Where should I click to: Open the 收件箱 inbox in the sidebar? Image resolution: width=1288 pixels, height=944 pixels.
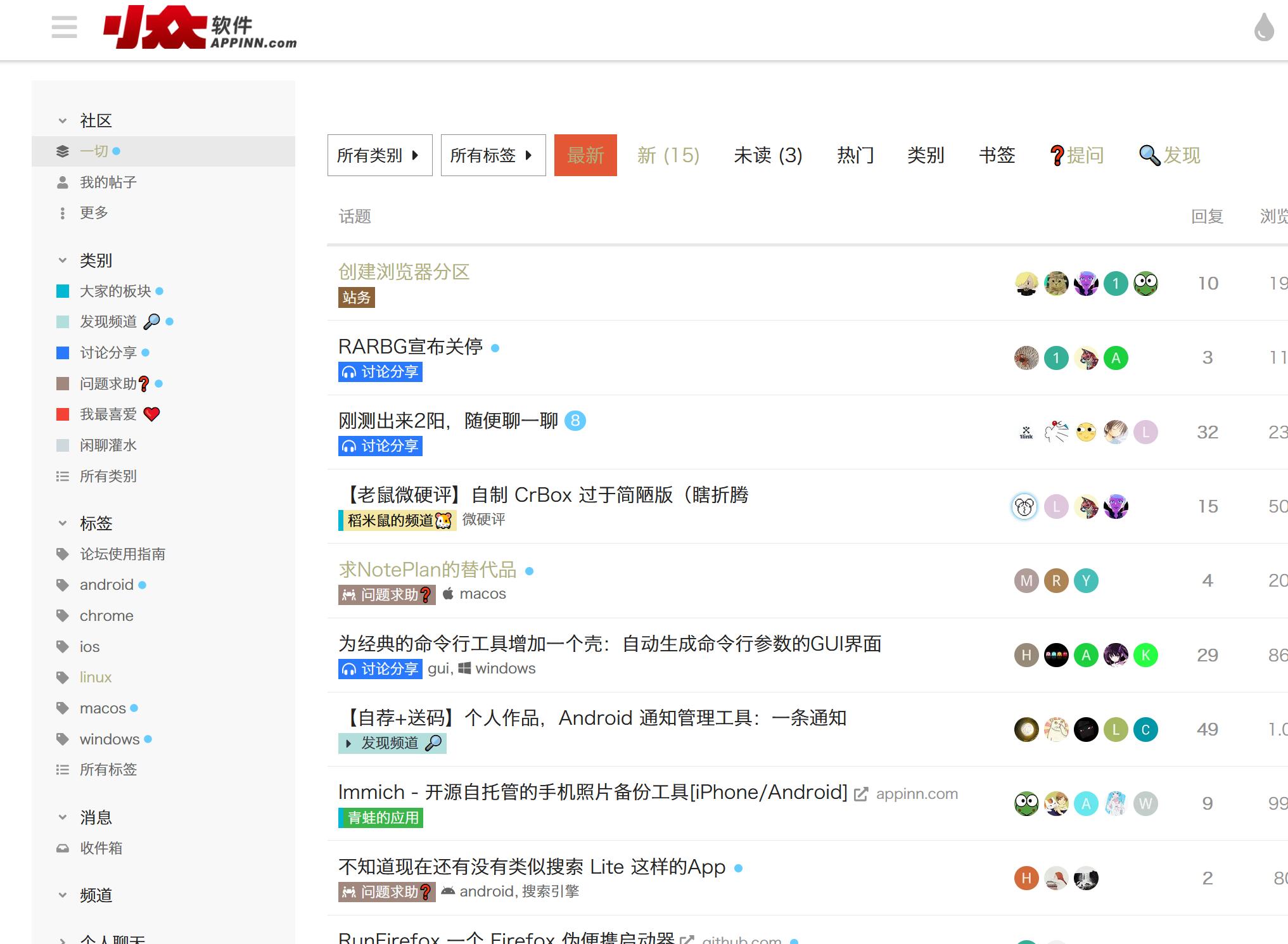click(x=101, y=848)
